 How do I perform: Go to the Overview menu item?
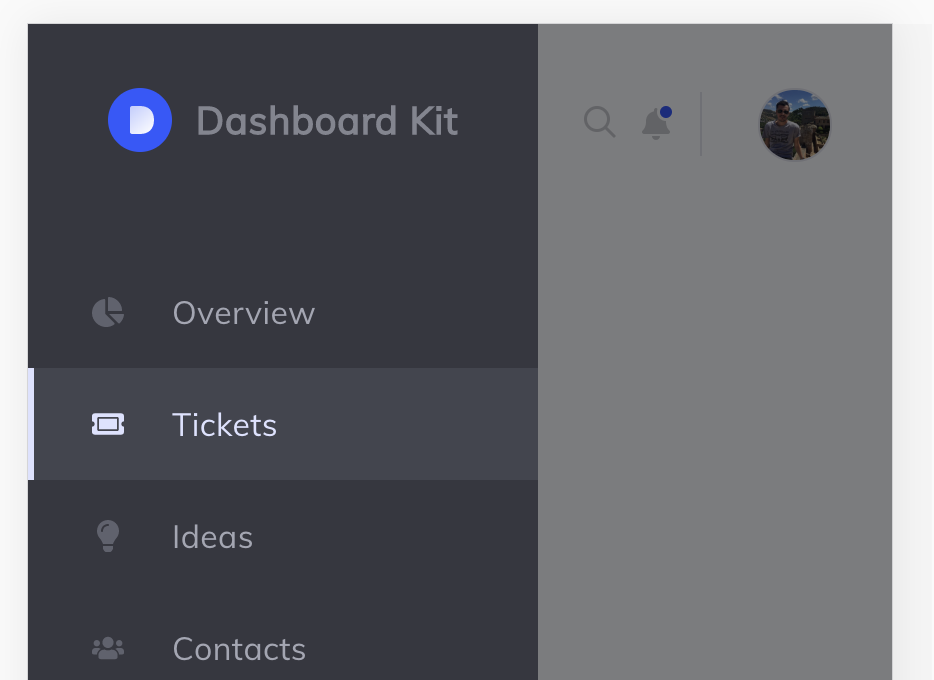click(283, 313)
